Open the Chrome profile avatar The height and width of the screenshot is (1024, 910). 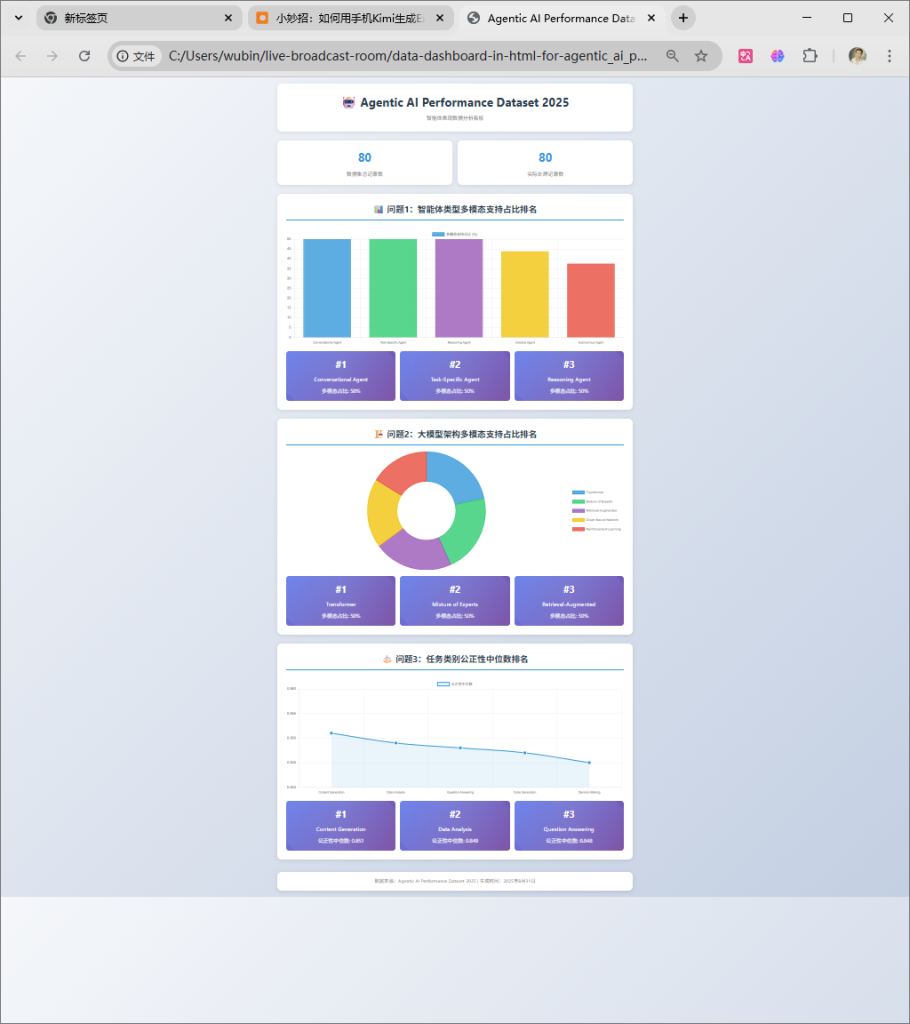click(857, 56)
